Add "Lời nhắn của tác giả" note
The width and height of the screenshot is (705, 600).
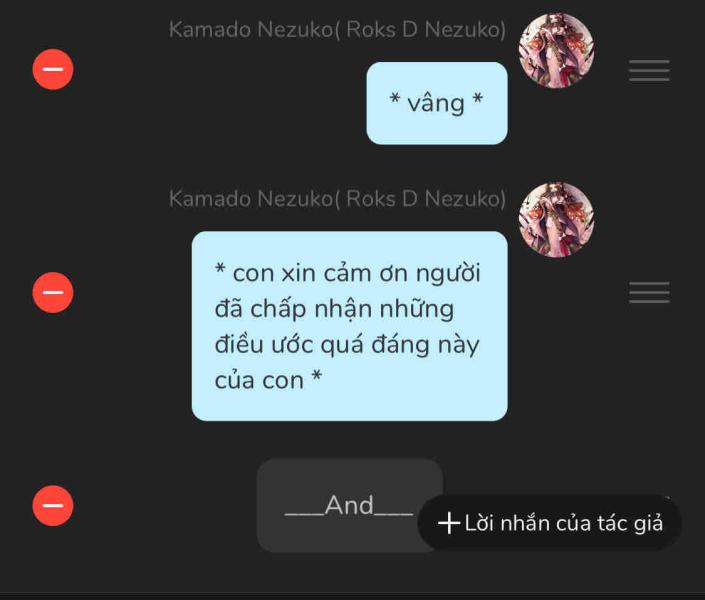549,523
